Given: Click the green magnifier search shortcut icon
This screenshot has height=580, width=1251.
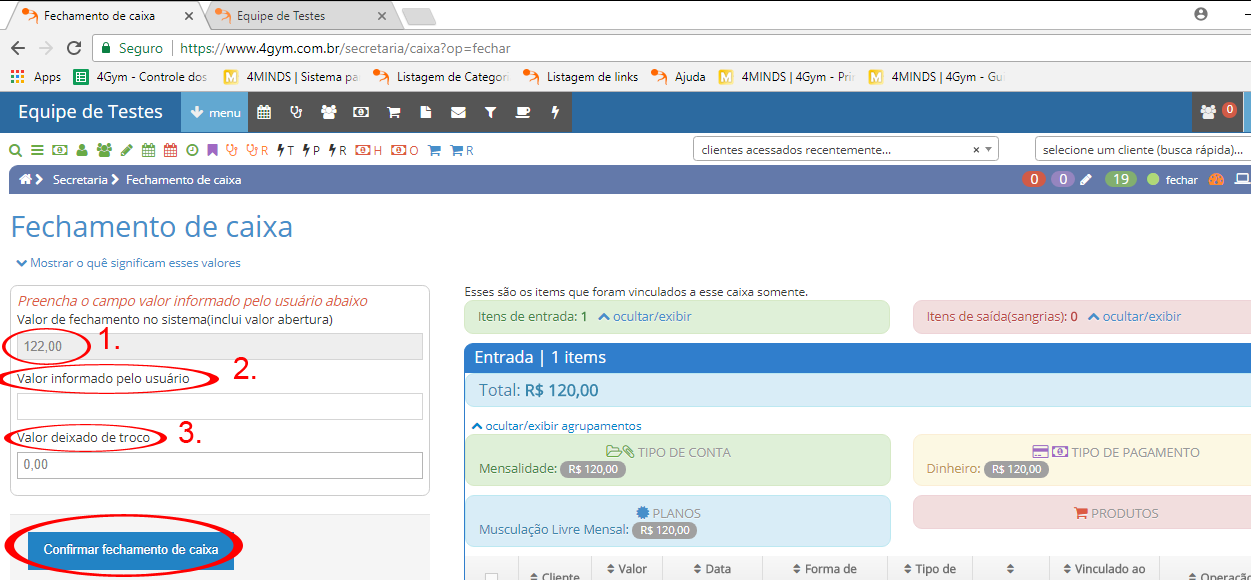Looking at the screenshot, I should (15, 151).
